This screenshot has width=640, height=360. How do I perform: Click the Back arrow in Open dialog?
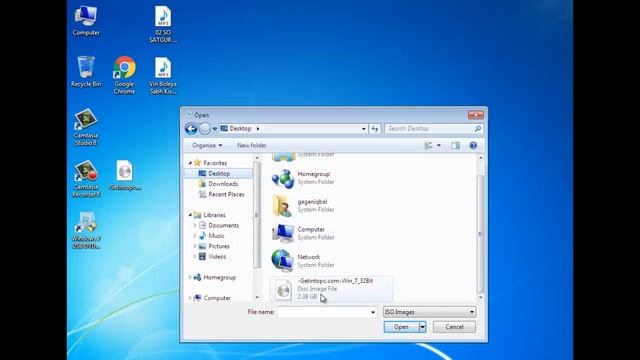click(191, 129)
